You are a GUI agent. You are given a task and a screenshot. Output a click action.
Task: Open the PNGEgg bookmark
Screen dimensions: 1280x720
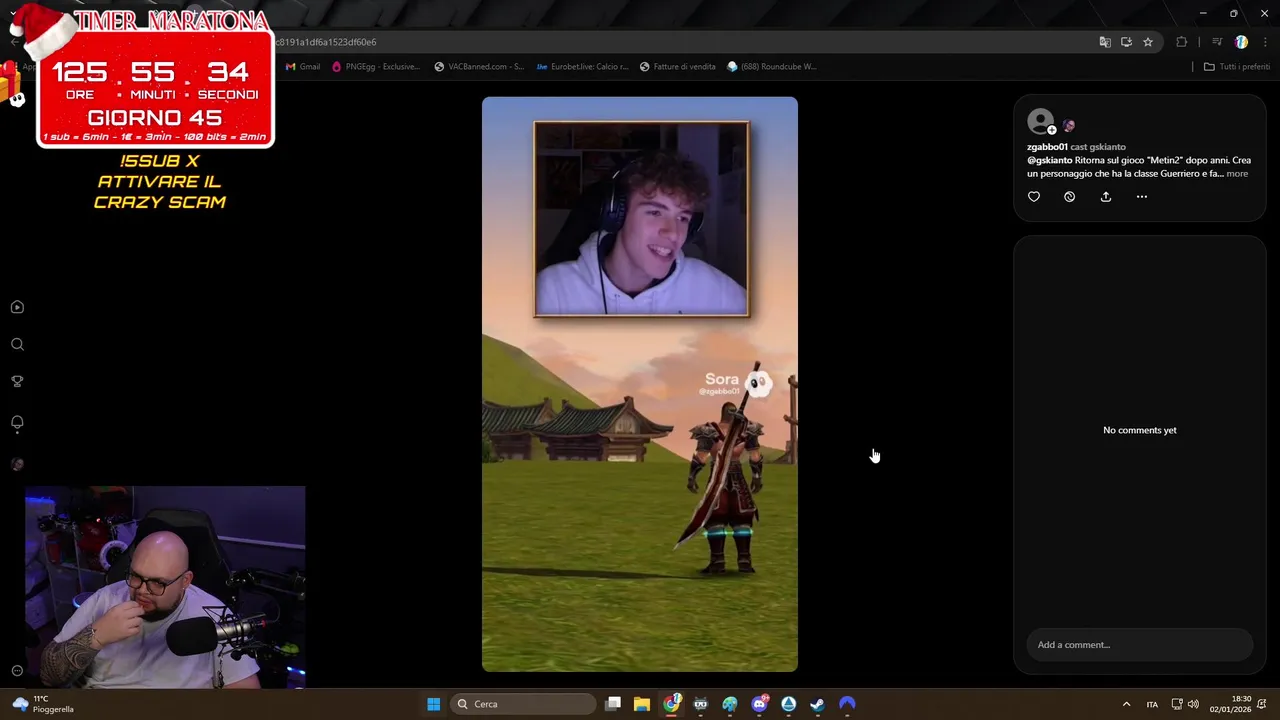click(x=375, y=67)
